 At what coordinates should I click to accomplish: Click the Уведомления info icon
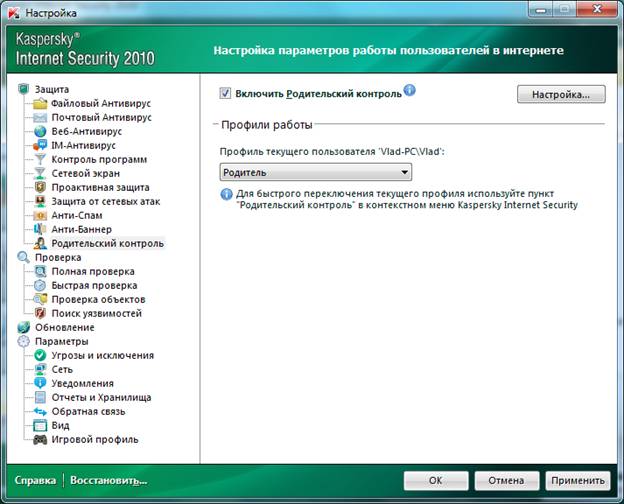[x=40, y=383]
